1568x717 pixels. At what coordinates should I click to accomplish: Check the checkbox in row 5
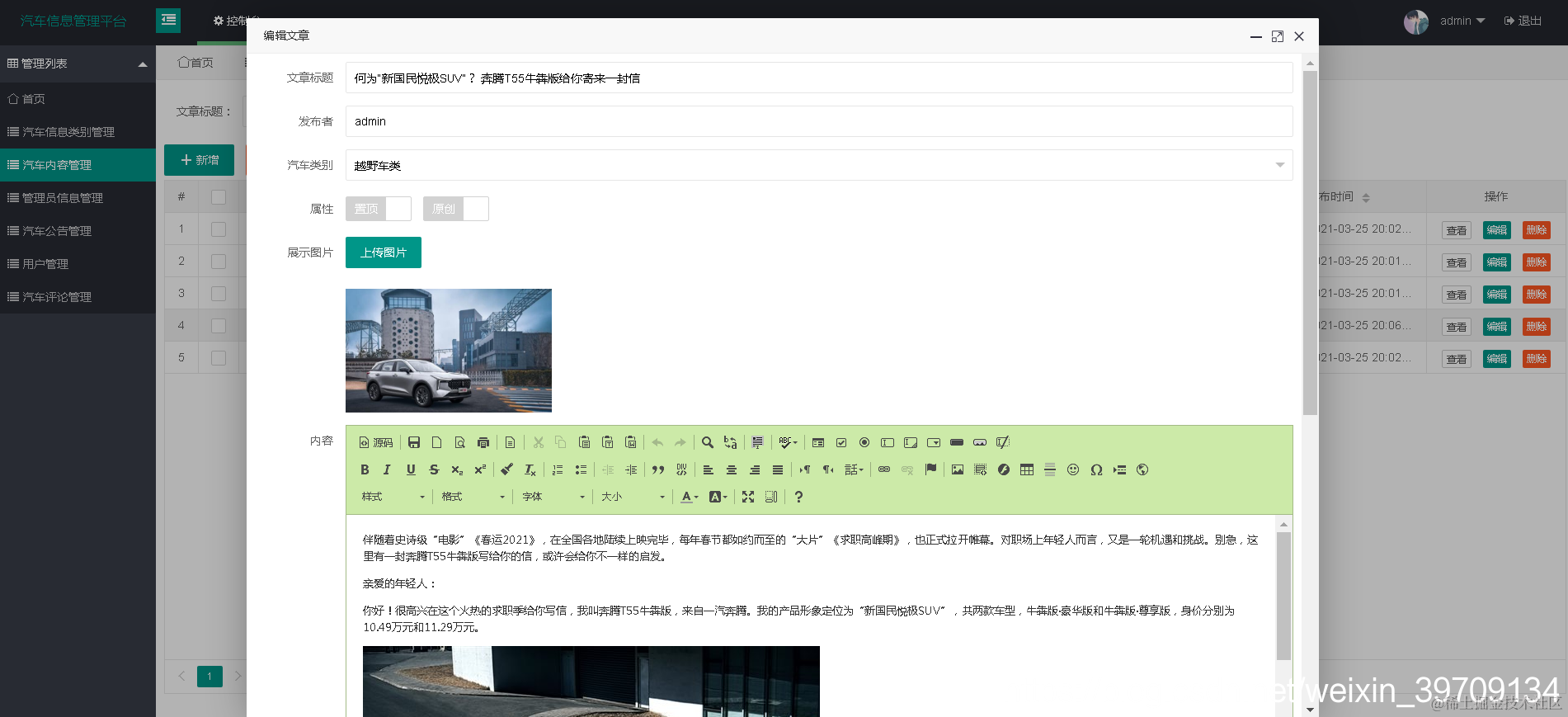[x=219, y=358]
